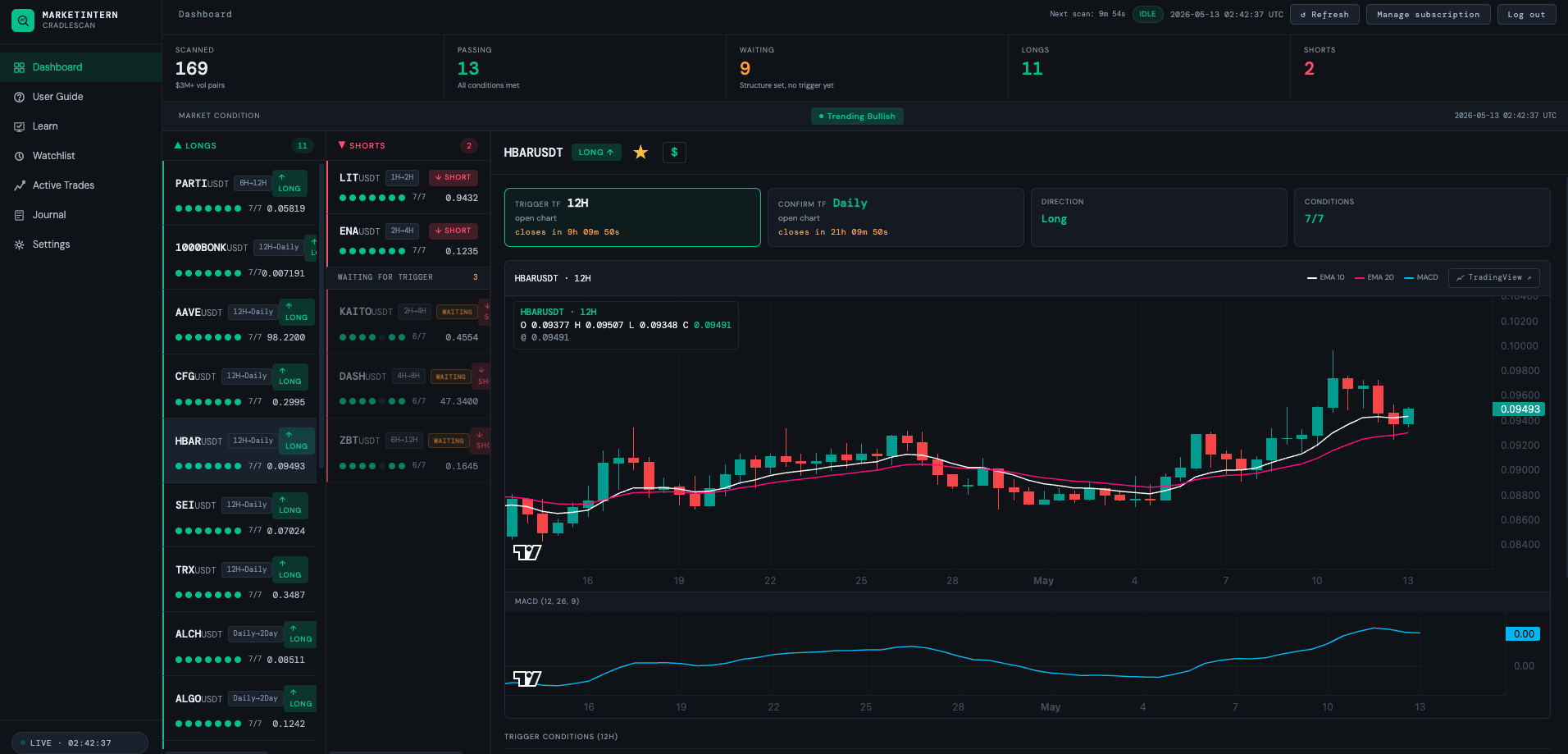Click the Waiting For Trigger header
Image resolution: width=1568 pixels, height=754 pixels.
[408, 277]
